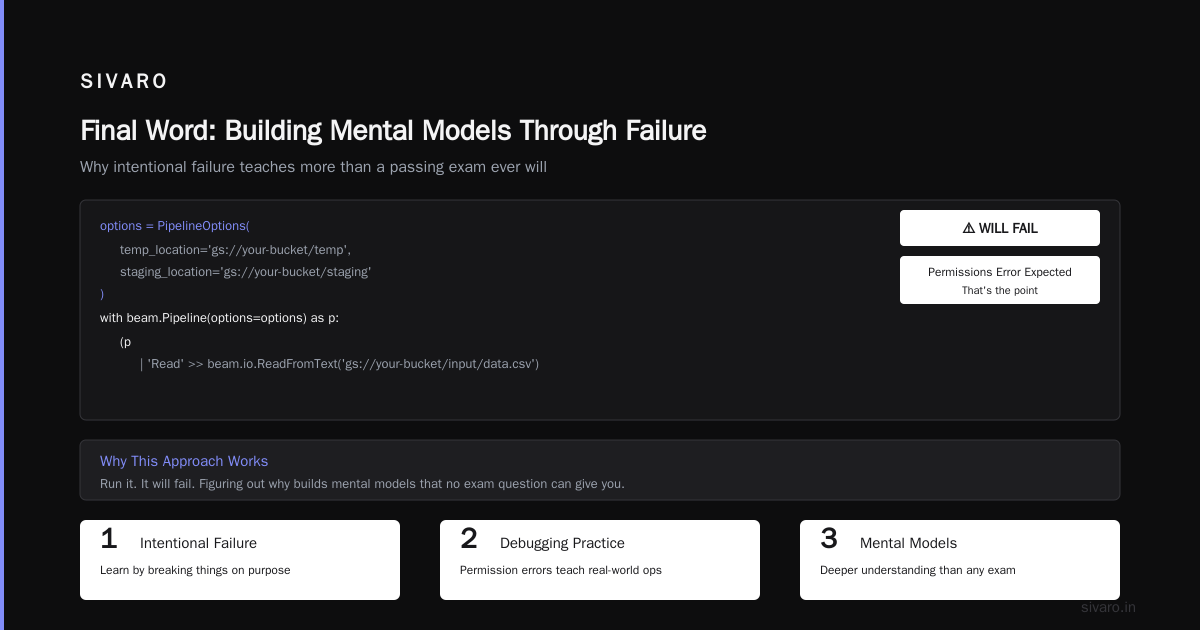Click the Permissions Error Expected box
1200x630 pixels.
tap(1000, 280)
